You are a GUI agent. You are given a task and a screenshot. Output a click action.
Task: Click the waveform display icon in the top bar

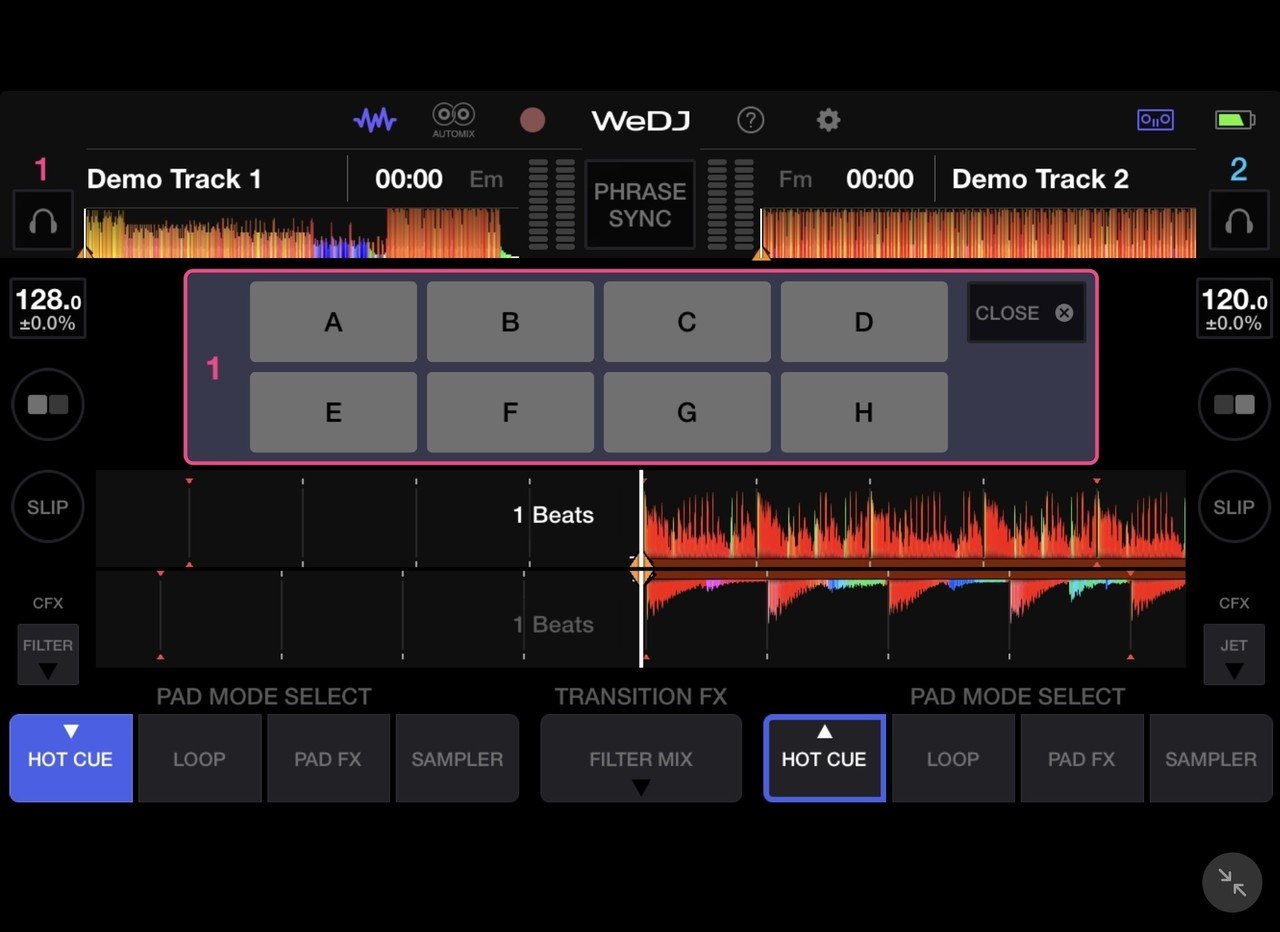[x=374, y=119]
